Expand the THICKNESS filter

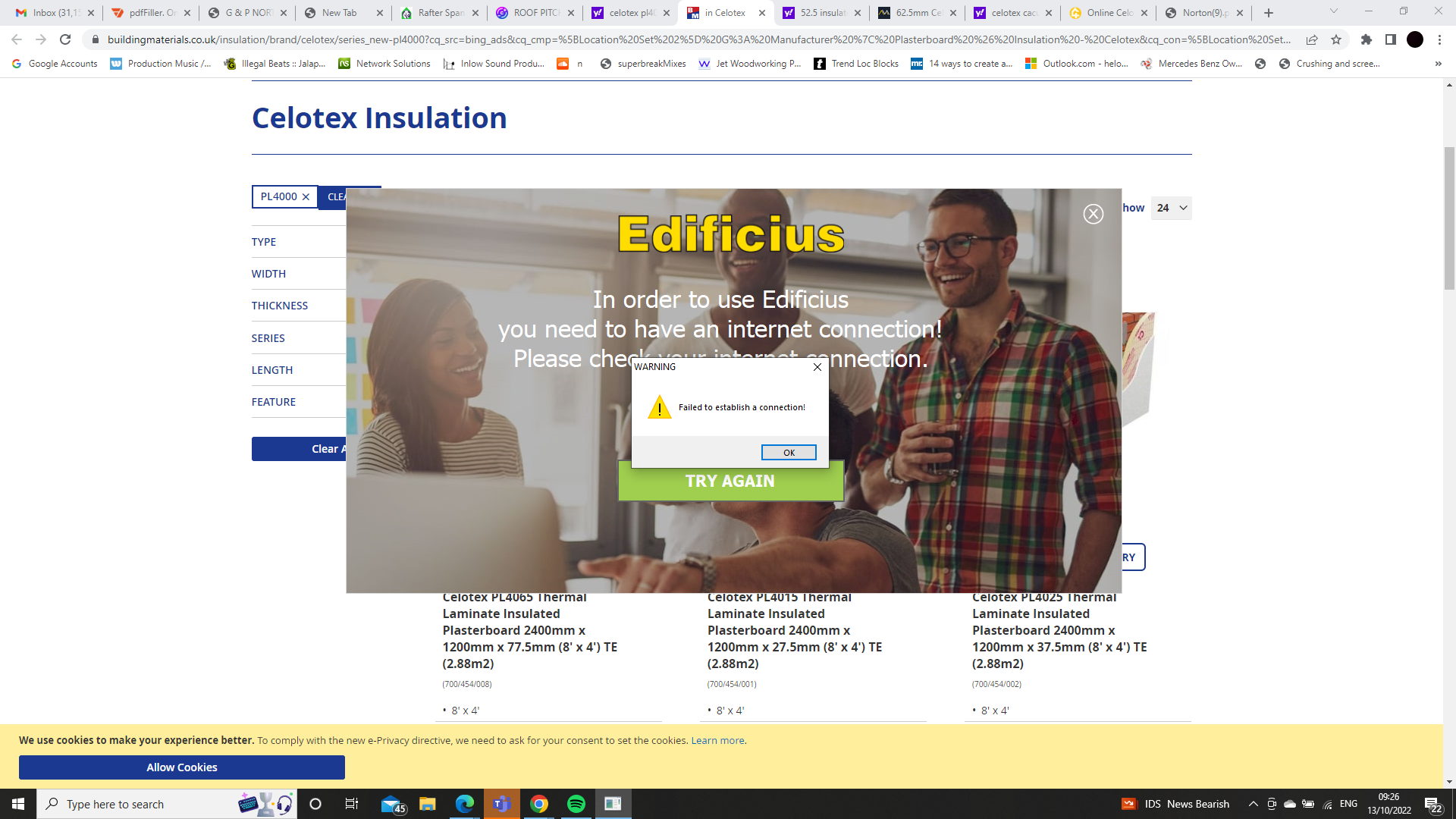point(299,306)
